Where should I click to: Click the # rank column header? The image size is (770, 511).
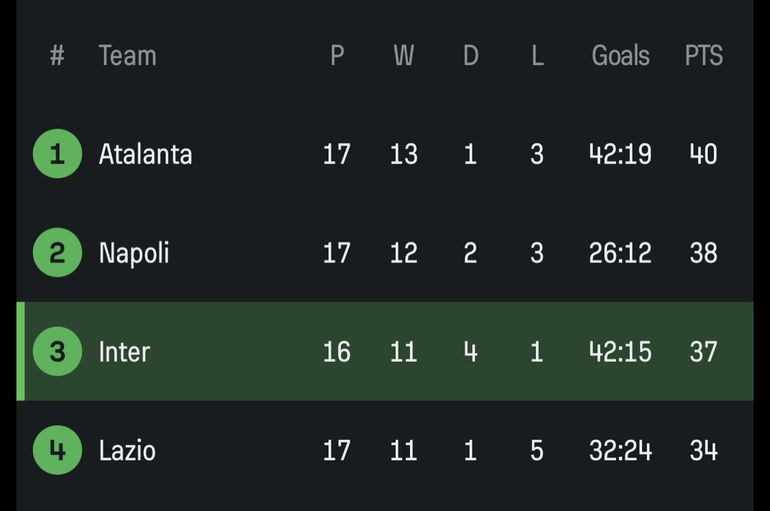coord(57,56)
